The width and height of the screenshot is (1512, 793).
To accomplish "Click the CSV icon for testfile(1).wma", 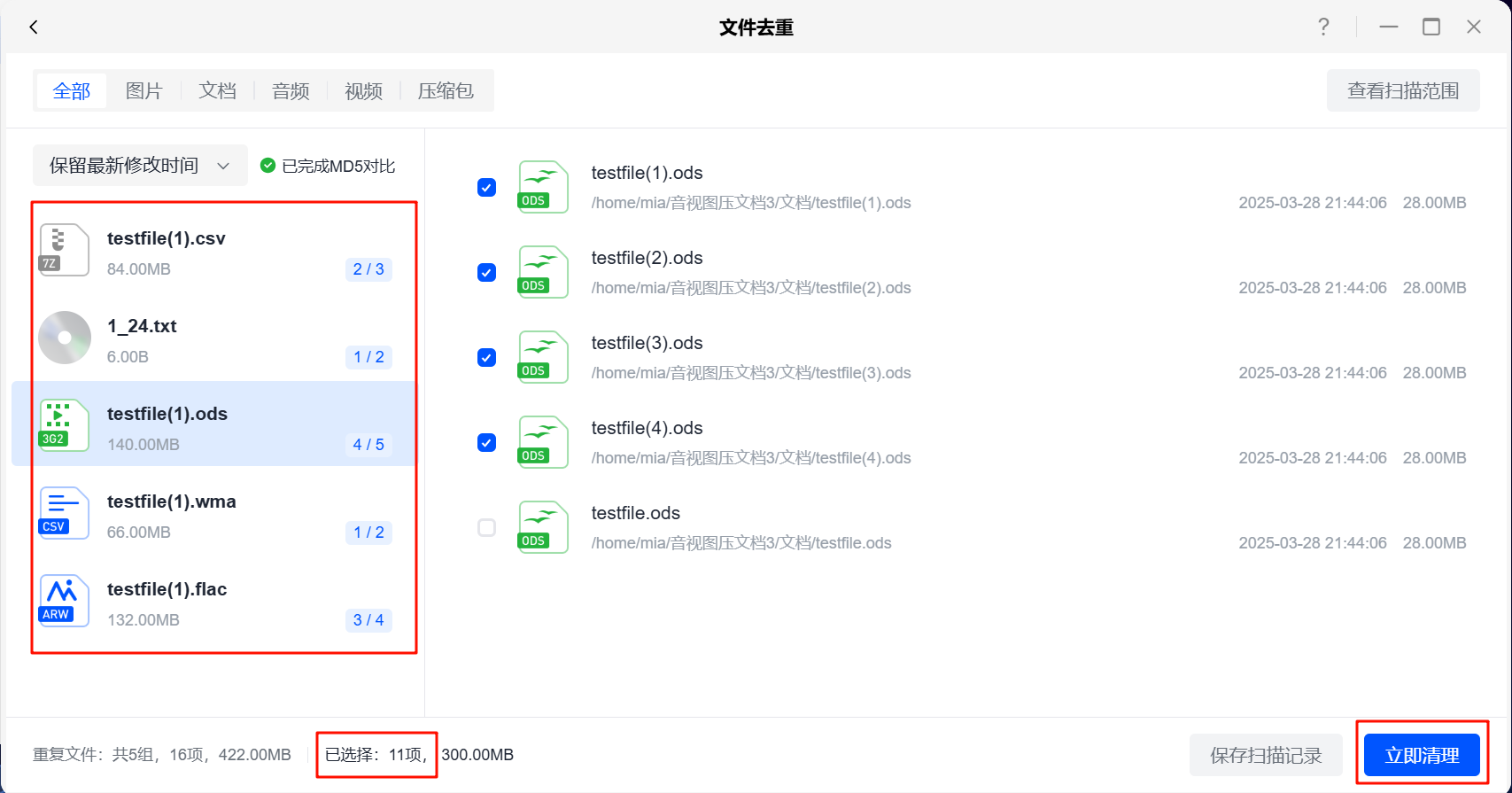I will coord(64,513).
